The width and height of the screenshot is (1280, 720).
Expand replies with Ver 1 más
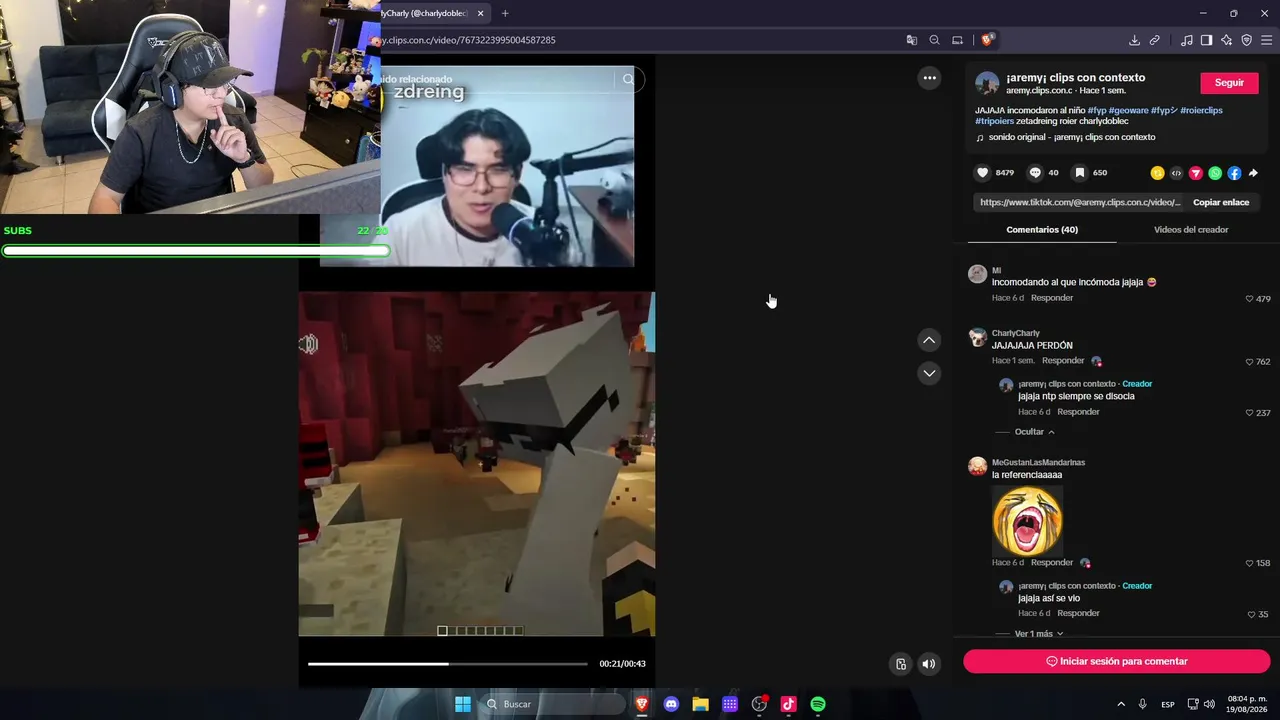(x=1039, y=634)
